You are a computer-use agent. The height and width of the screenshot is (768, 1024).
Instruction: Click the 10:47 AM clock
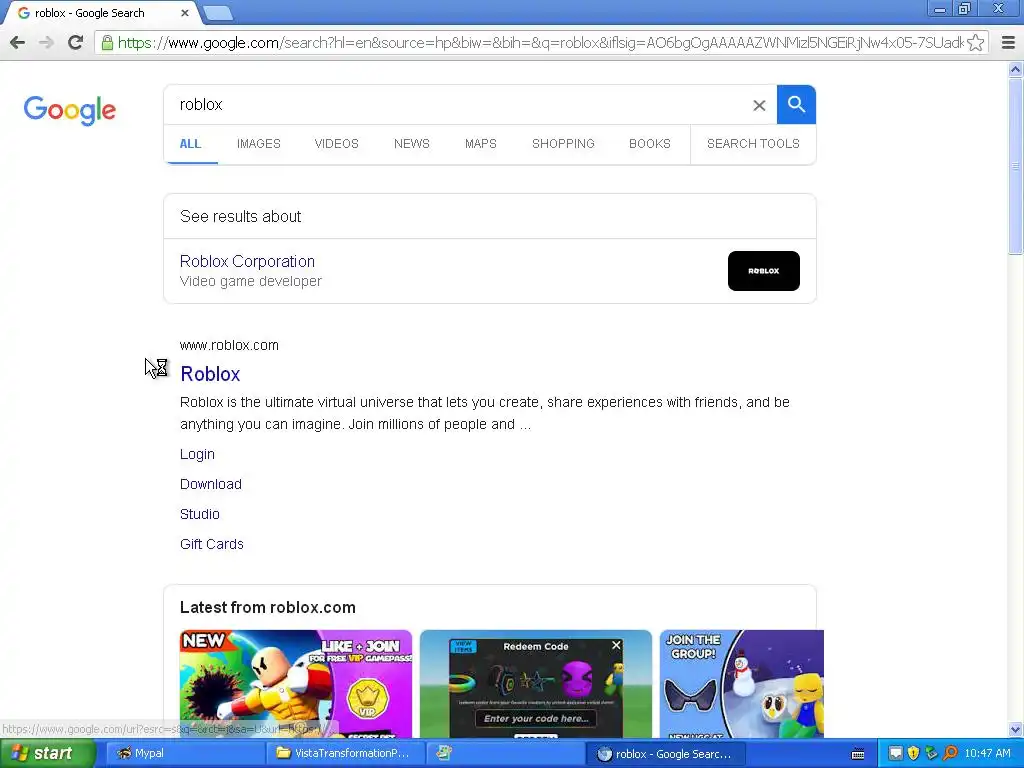(987, 753)
